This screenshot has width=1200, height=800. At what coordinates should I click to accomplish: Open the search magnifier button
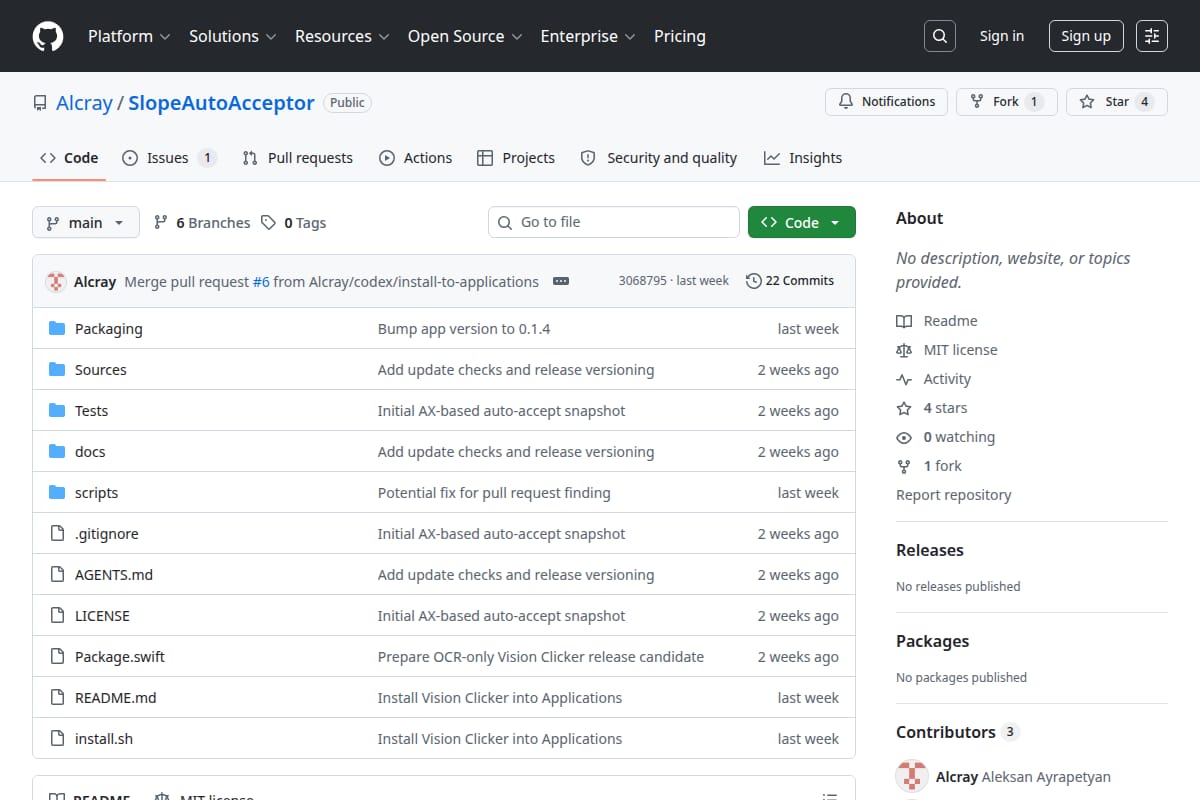tap(940, 36)
